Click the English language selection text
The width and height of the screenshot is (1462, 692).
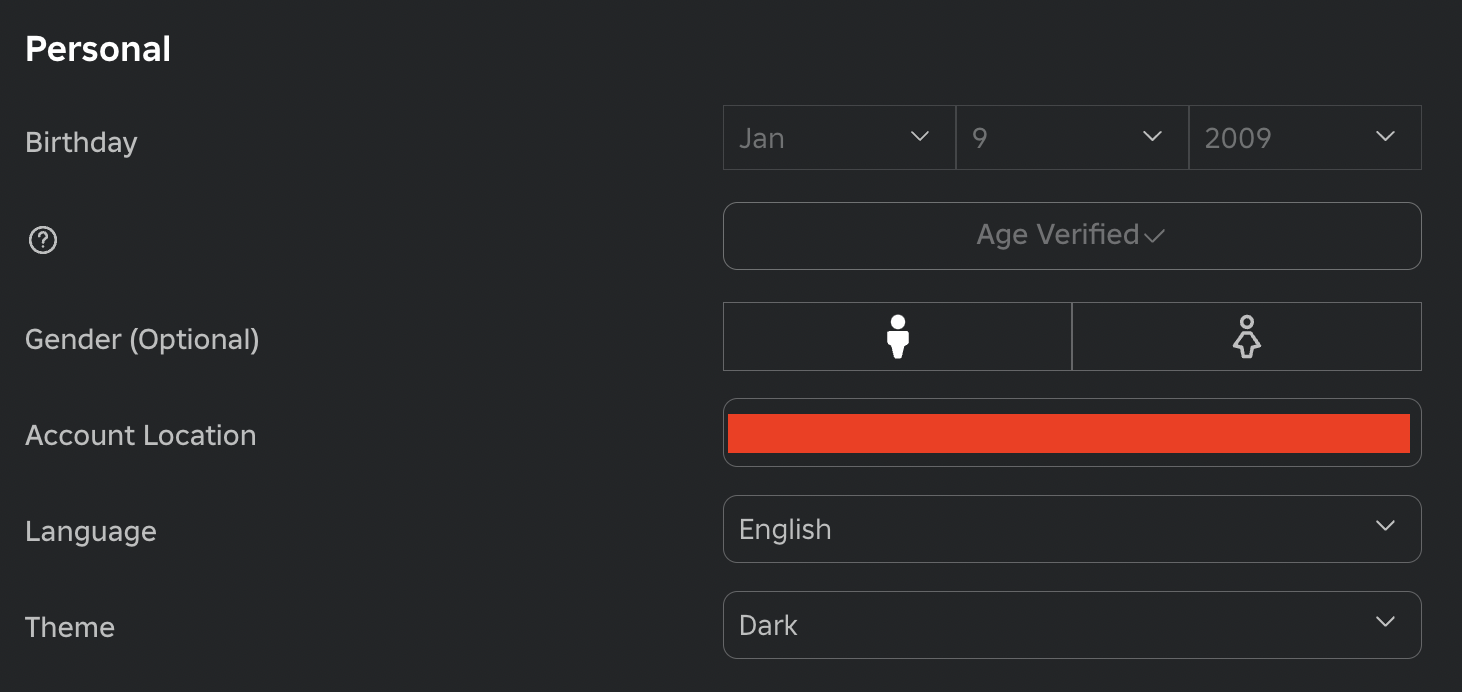click(785, 529)
